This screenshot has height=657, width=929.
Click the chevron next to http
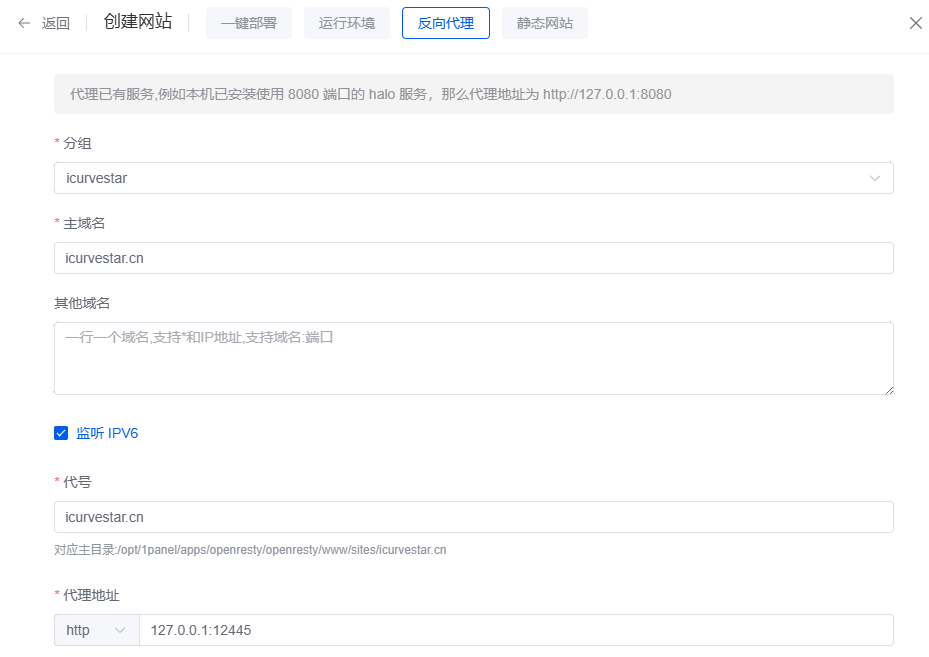[x=121, y=630]
